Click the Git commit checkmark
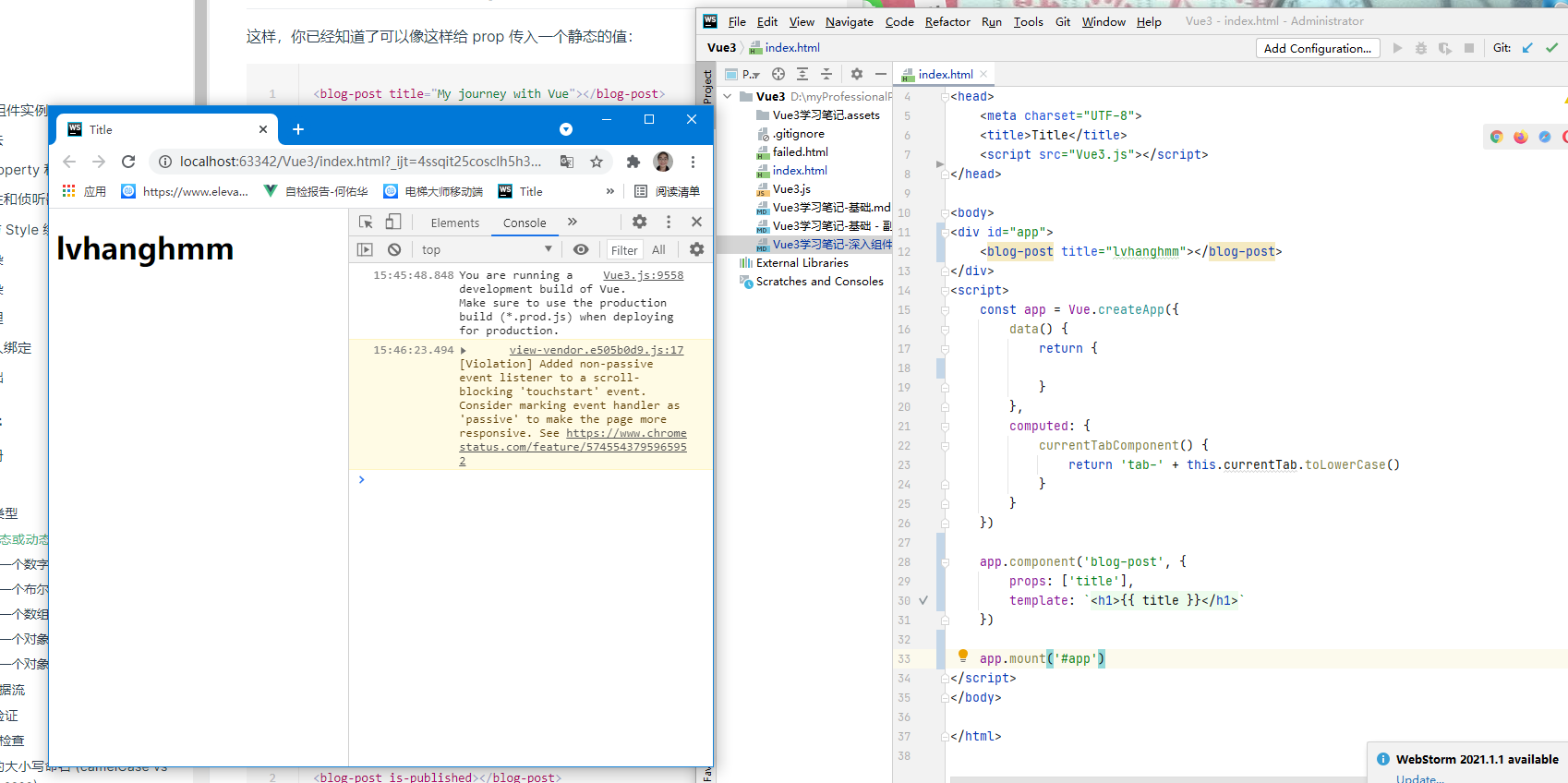The width and height of the screenshot is (1568, 783). (1551, 48)
